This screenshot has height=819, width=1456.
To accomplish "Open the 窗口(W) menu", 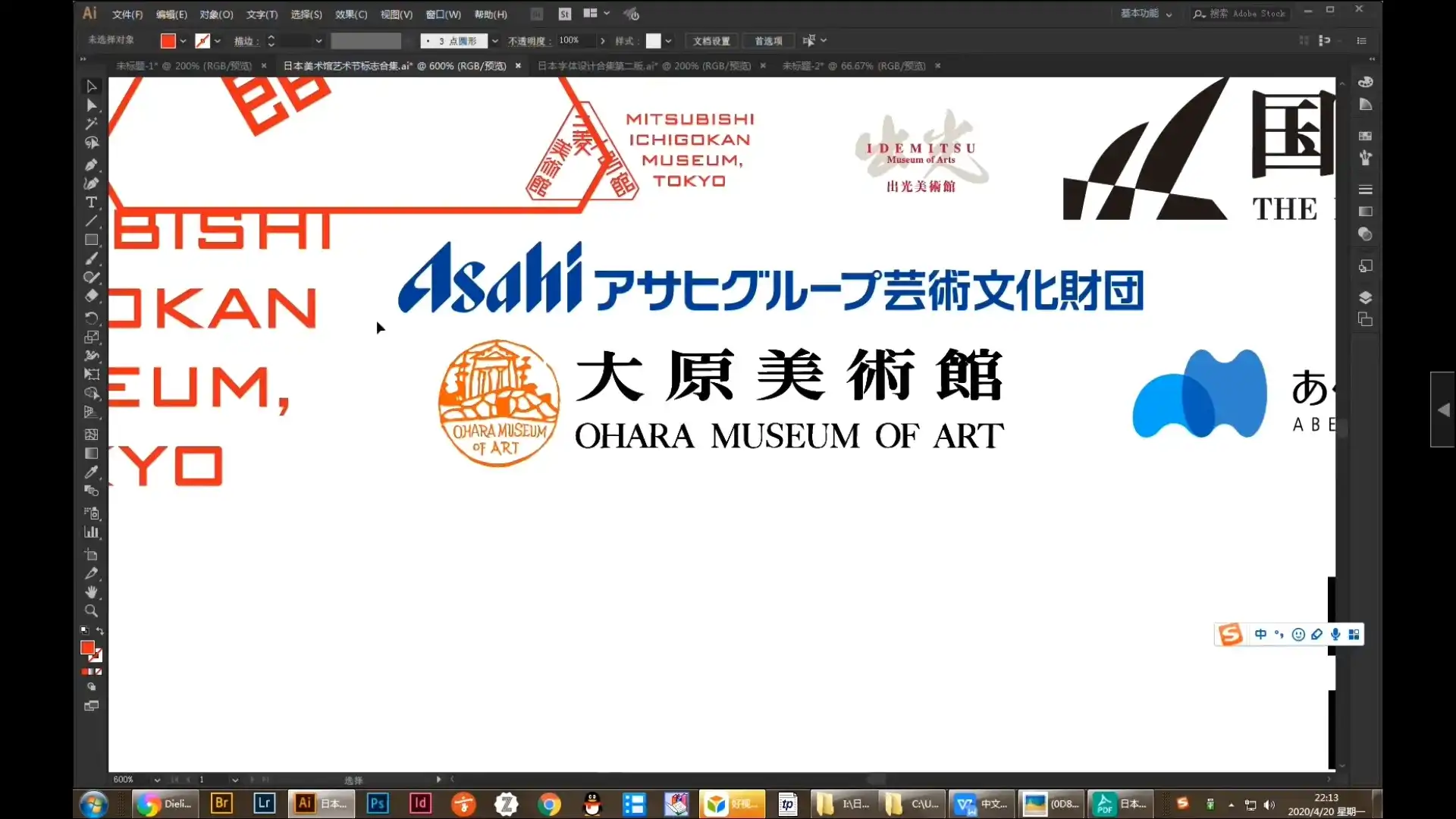I will tap(442, 14).
